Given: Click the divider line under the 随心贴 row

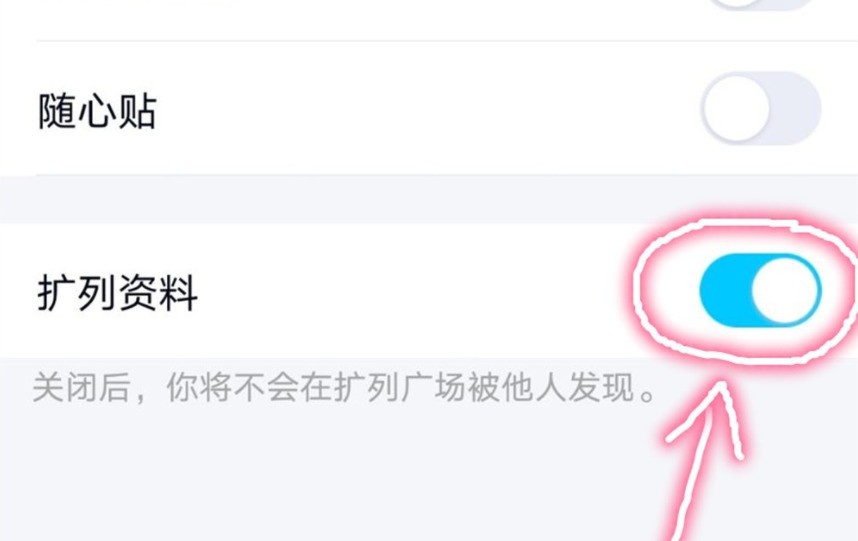Looking at the screenshot, I should 447,175.
